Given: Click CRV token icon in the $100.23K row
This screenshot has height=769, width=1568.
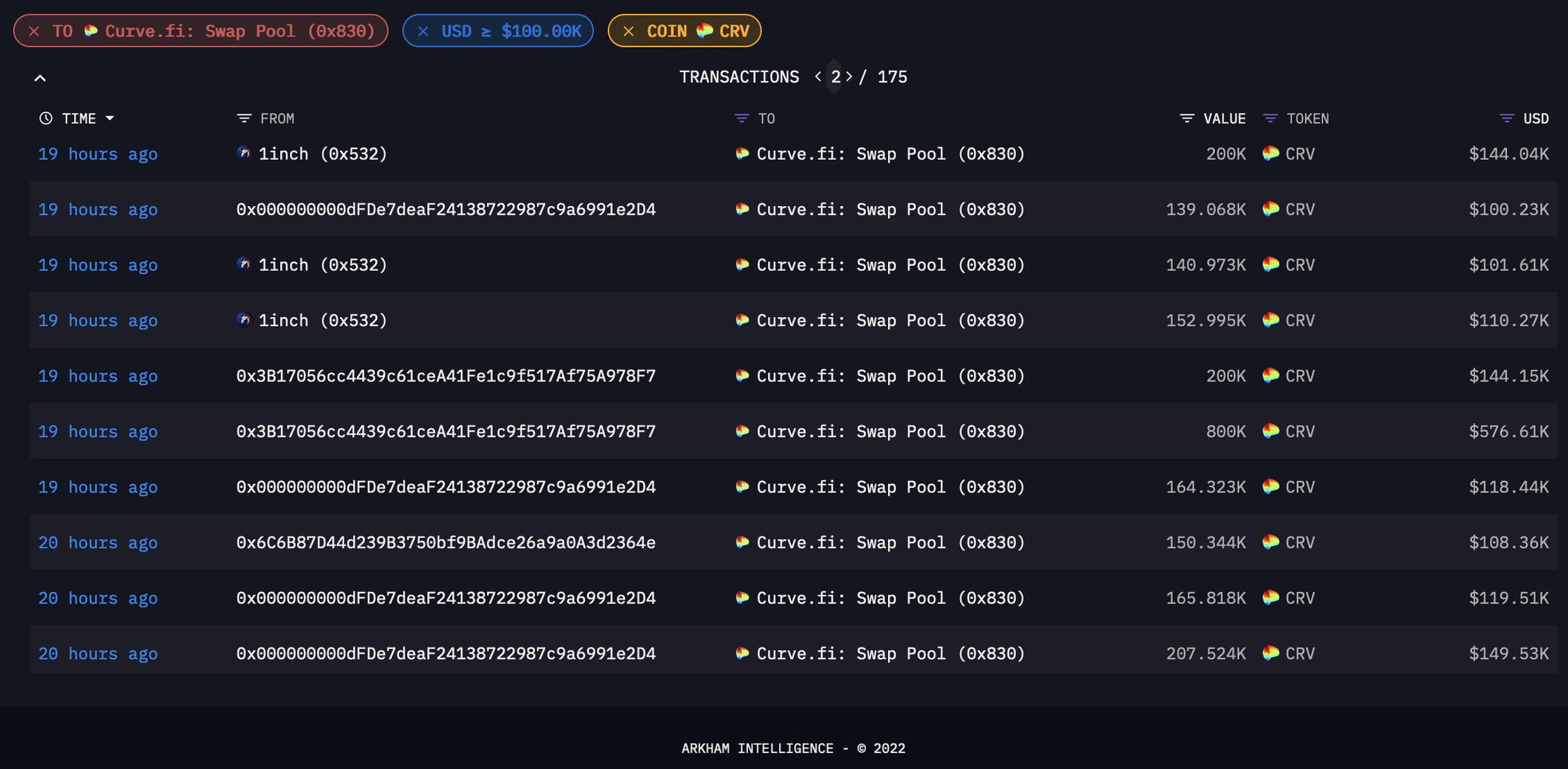Looking at the screenshot, I should click(x=1271, y=208).
